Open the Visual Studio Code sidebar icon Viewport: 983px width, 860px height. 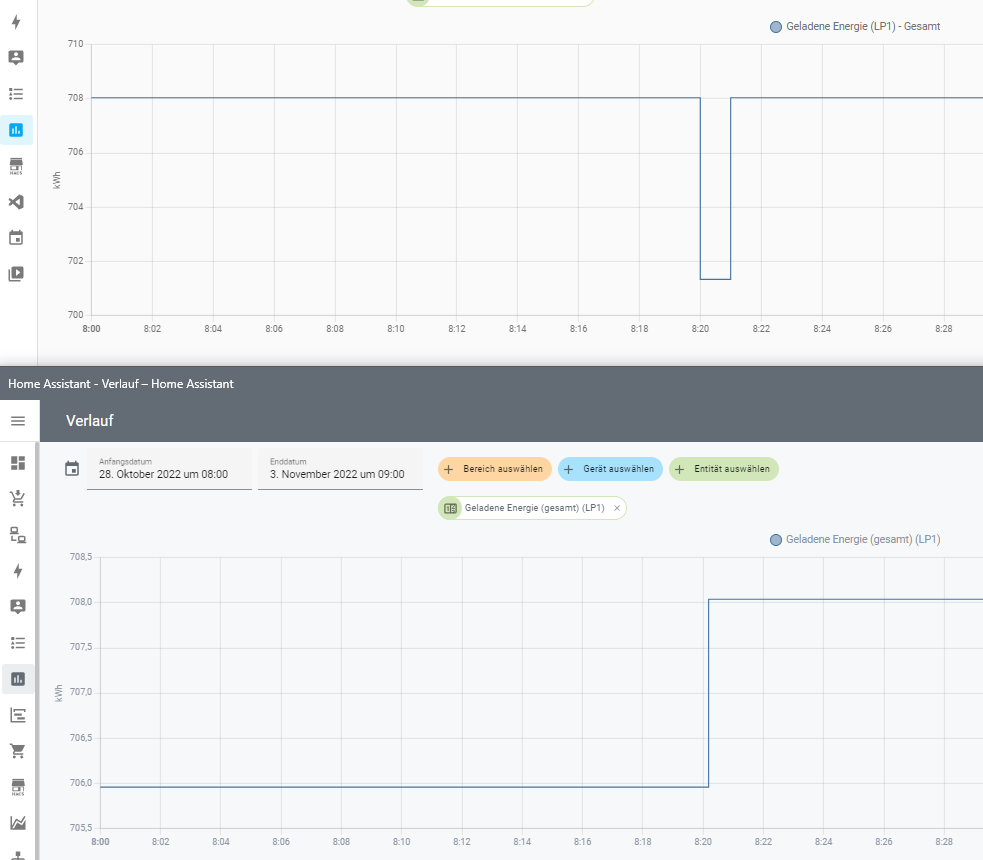pyautogui.click(x=16, y=202)
